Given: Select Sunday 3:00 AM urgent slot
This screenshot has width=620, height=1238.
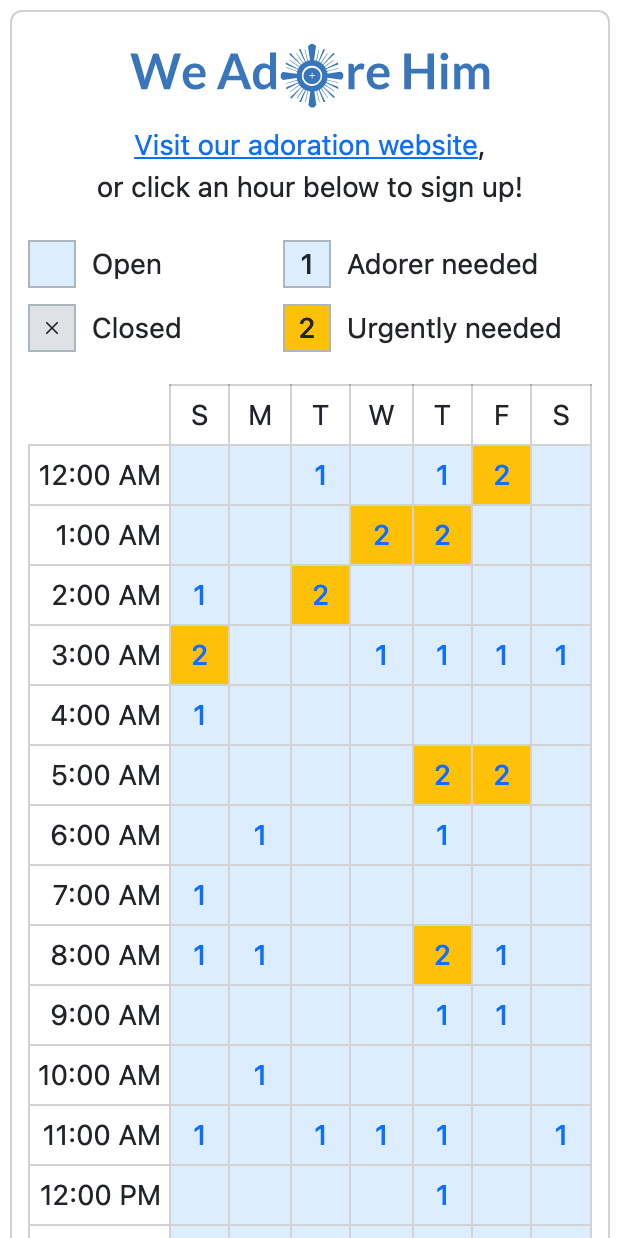Looking at the screenshot, I should point(200,655).
